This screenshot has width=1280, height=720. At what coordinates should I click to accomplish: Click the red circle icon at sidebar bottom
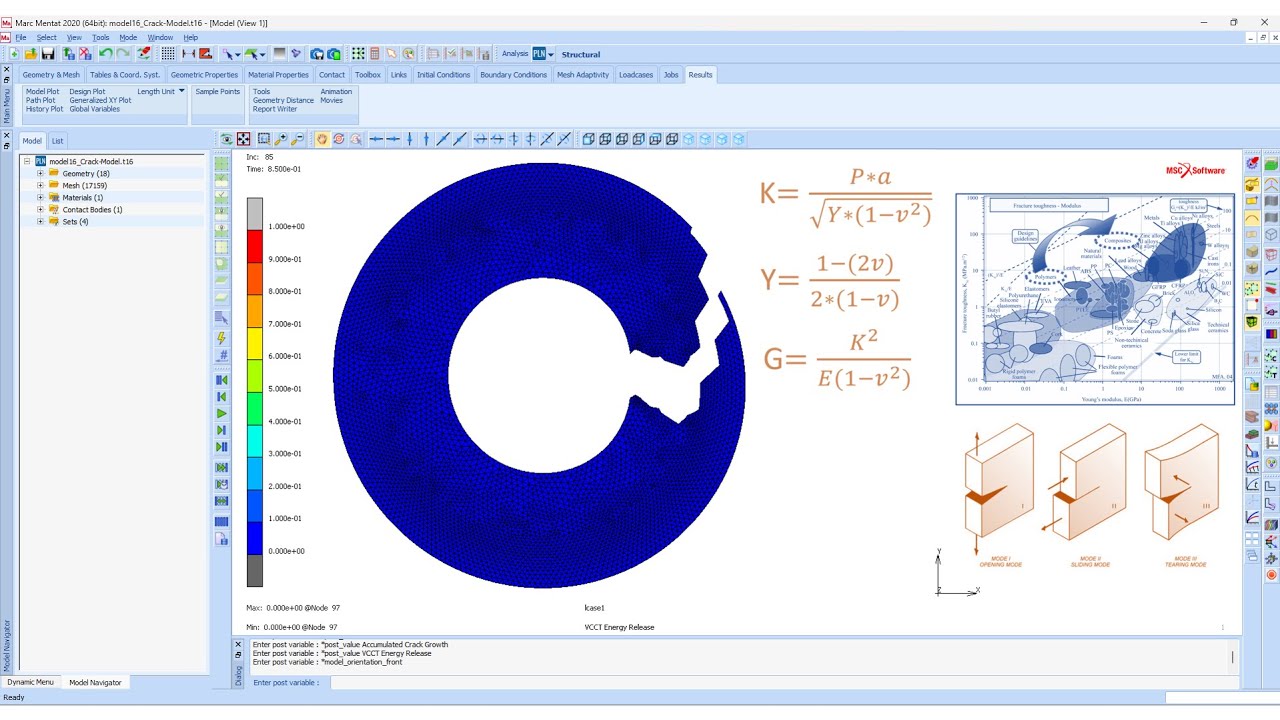[x=1271, y=575]
